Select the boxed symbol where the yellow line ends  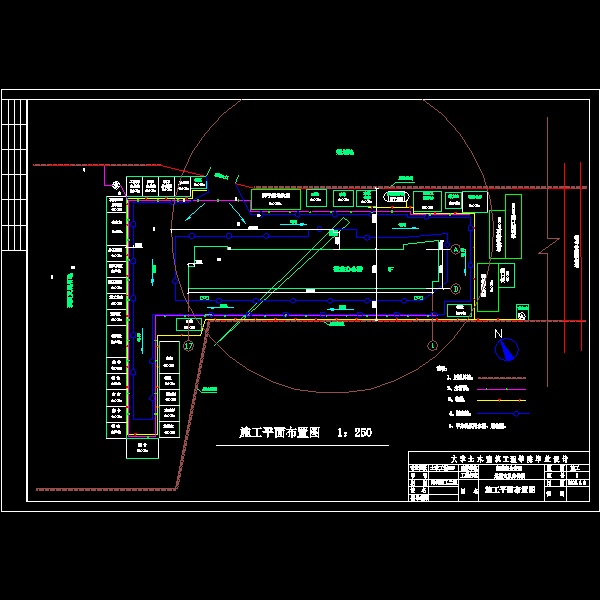click(x=522, y=313)
